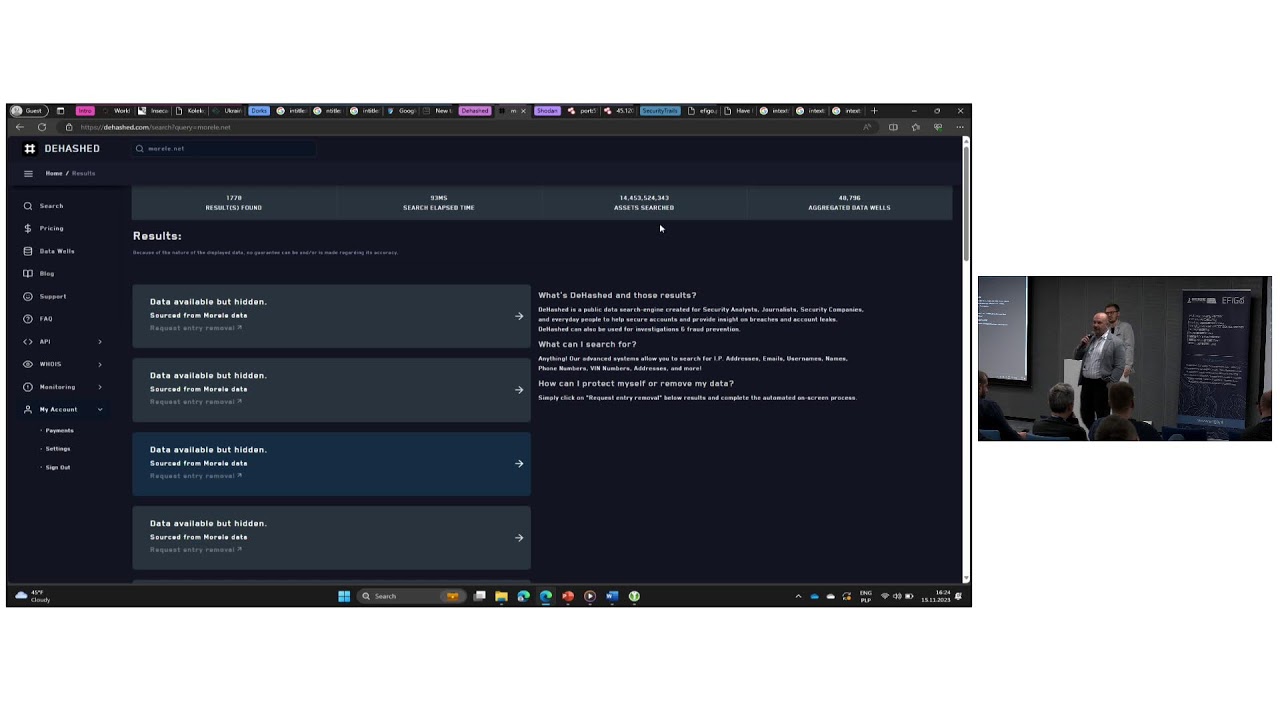The height and width of the screenshot is (720, 1280).
Task: Select Blog in the sidebar
Action: tap(47, 273)
